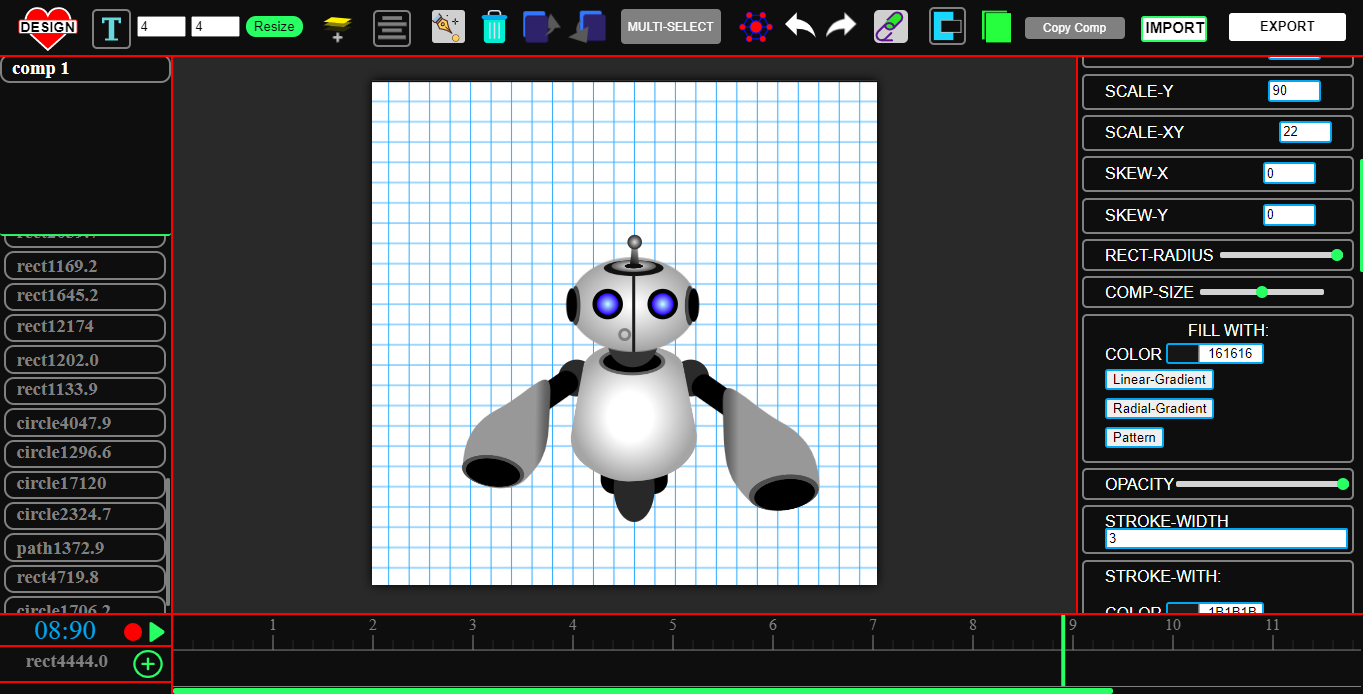Click the bring forward icon

(x=541, y=27)
